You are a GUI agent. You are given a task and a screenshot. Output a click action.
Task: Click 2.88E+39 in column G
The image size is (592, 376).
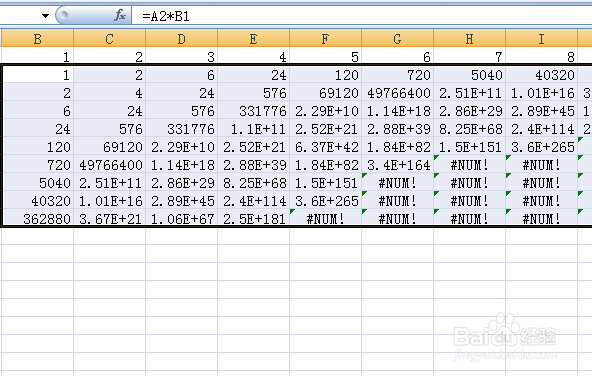pos(398,129)
